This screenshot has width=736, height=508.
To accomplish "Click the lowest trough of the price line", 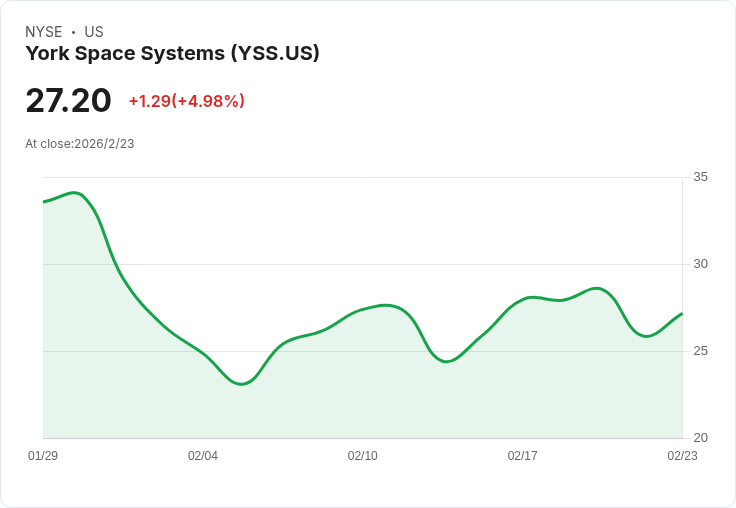I will [x=242, y=384].
